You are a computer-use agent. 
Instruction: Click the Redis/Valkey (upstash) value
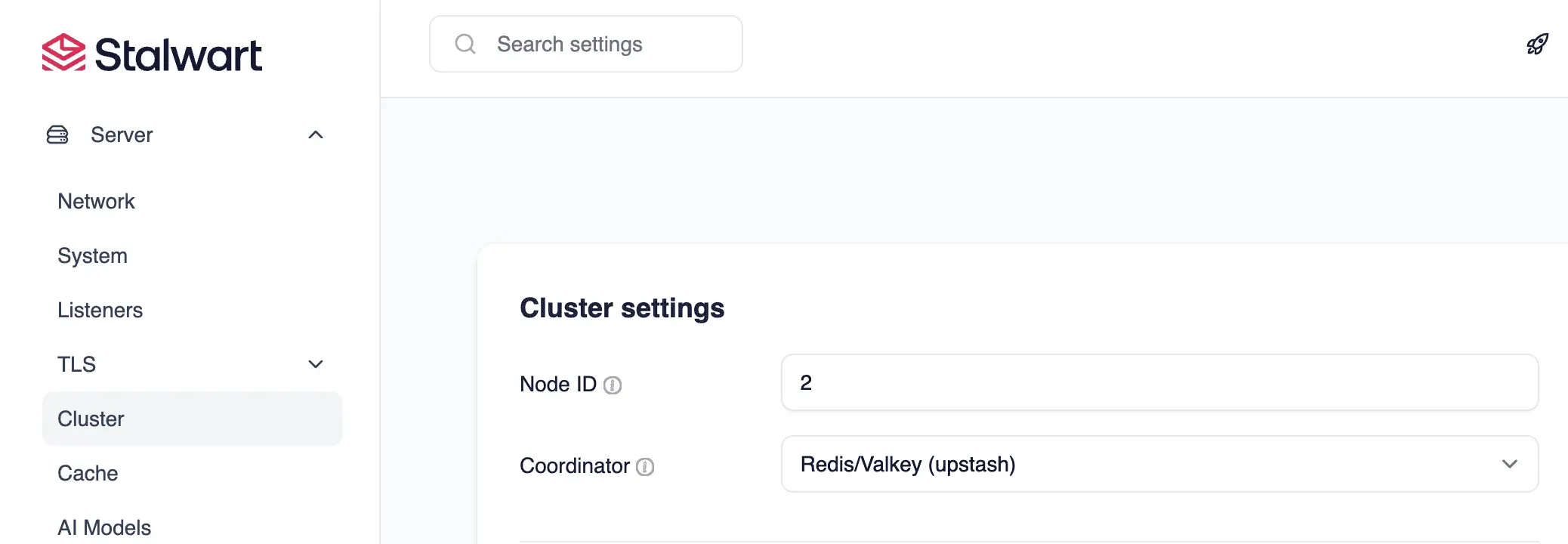click(906, 464)
